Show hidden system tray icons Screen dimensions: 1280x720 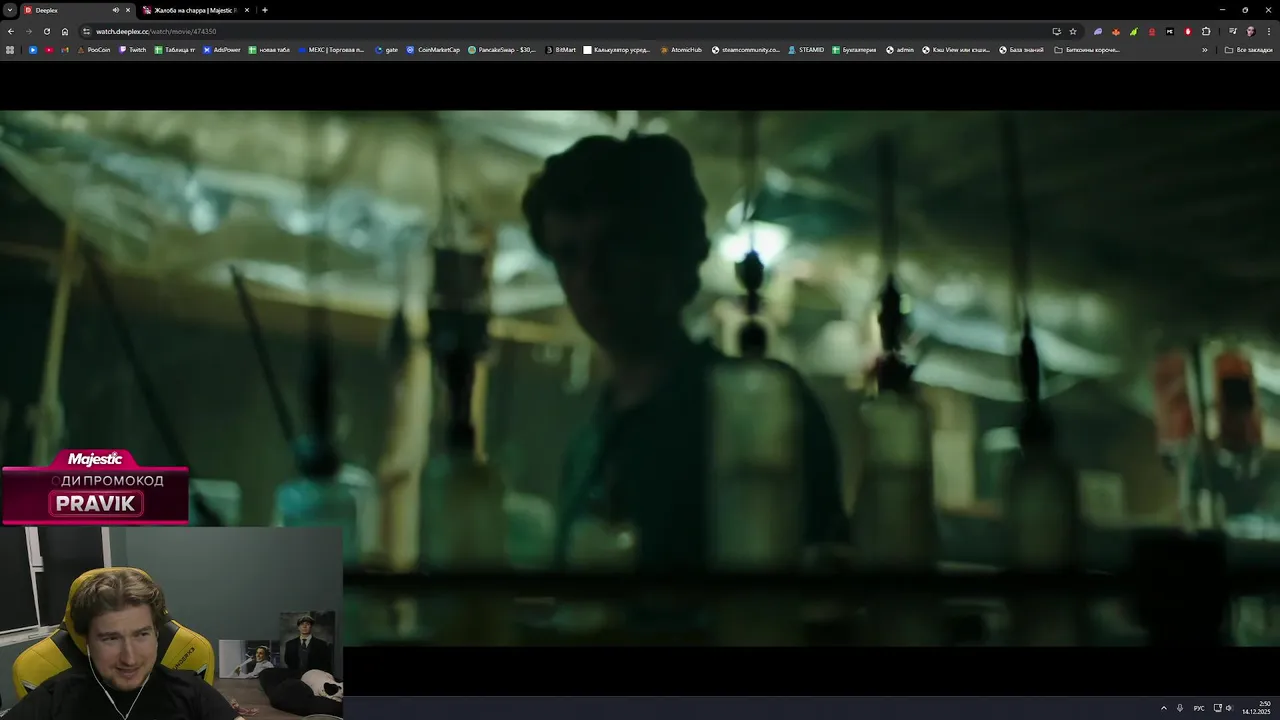click(x=1163, y=708)
